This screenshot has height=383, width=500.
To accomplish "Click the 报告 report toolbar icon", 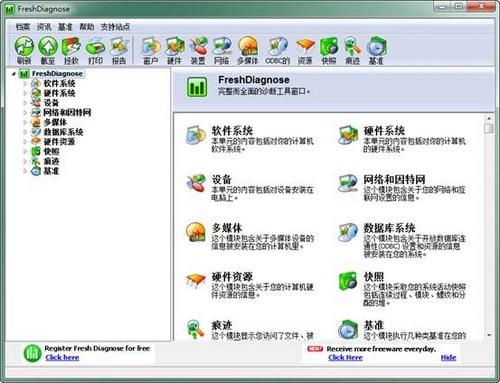I will (x=119, y=46).
